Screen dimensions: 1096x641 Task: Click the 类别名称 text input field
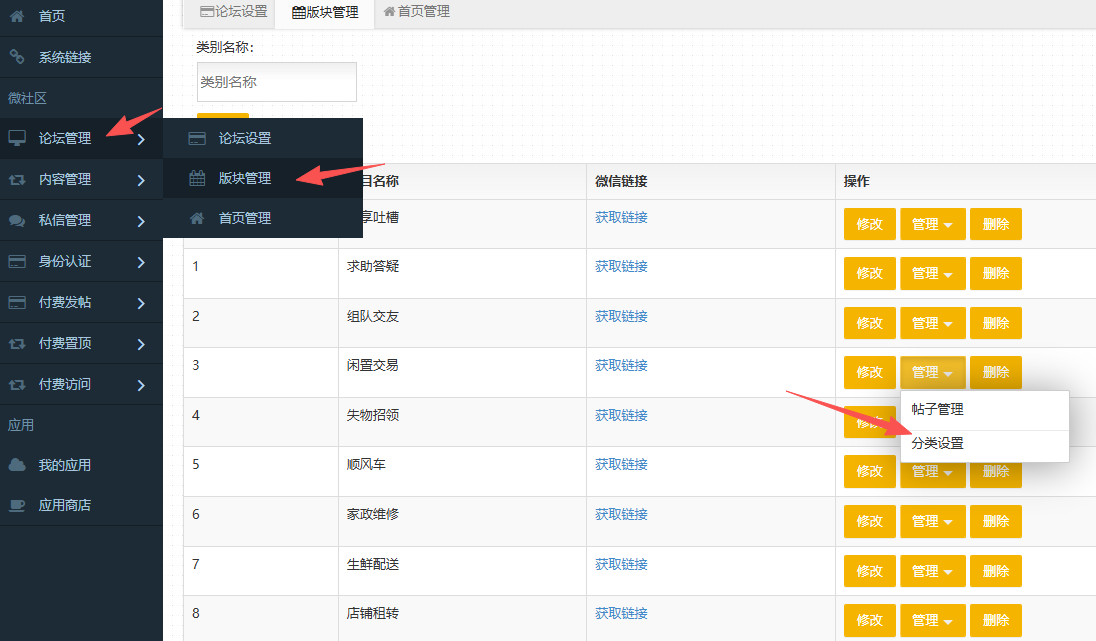click(277, 82)
